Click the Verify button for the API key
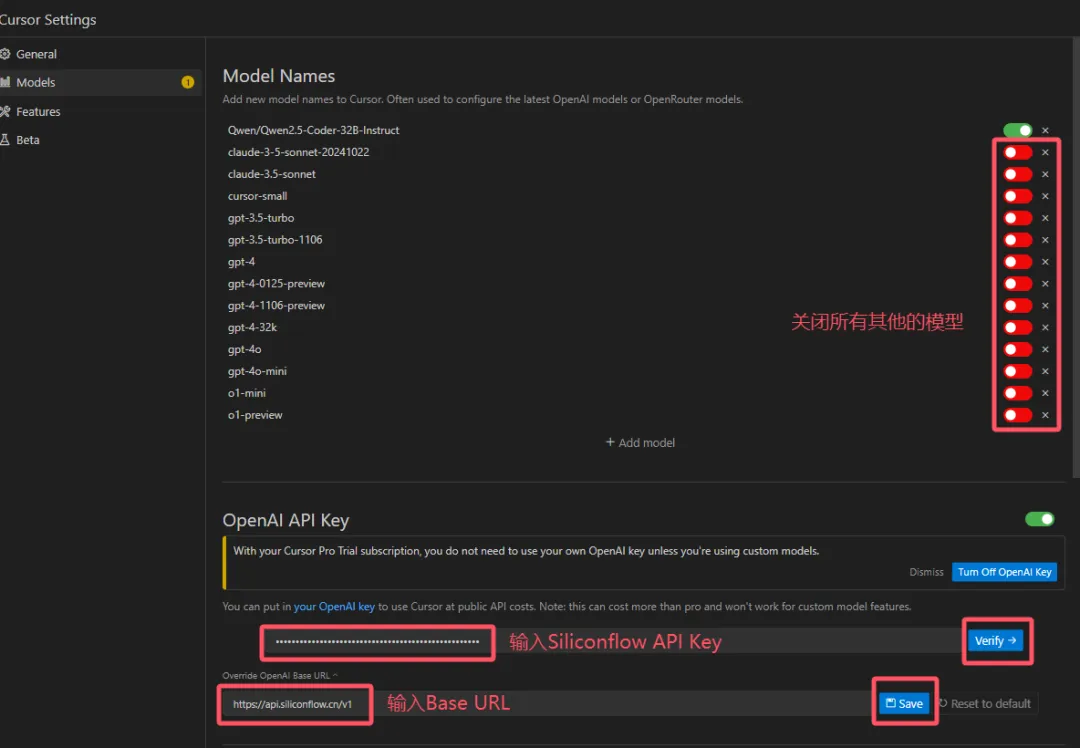The image size is (1080, 748). (995, 641)
